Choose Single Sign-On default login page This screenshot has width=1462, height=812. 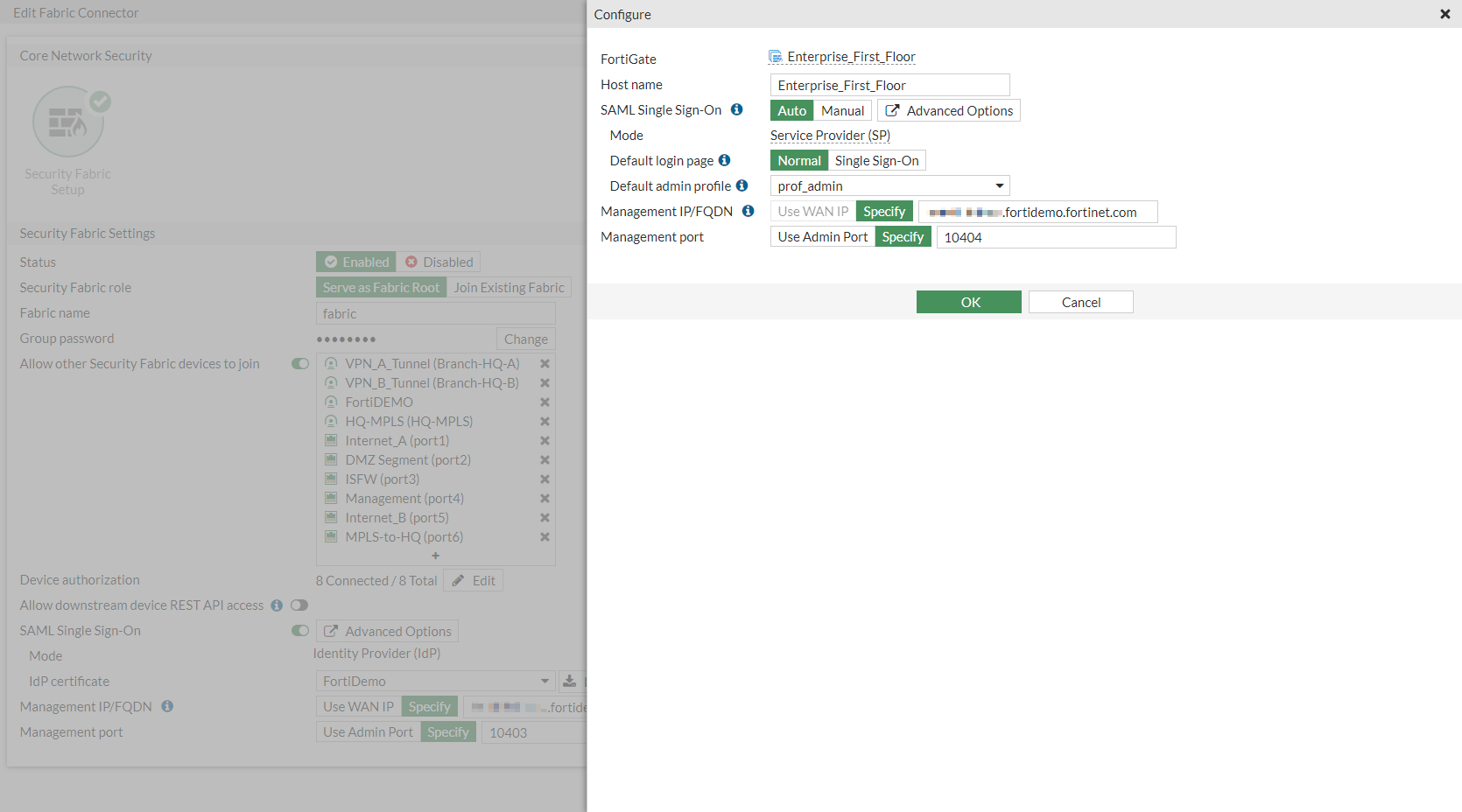coord(876,161)
